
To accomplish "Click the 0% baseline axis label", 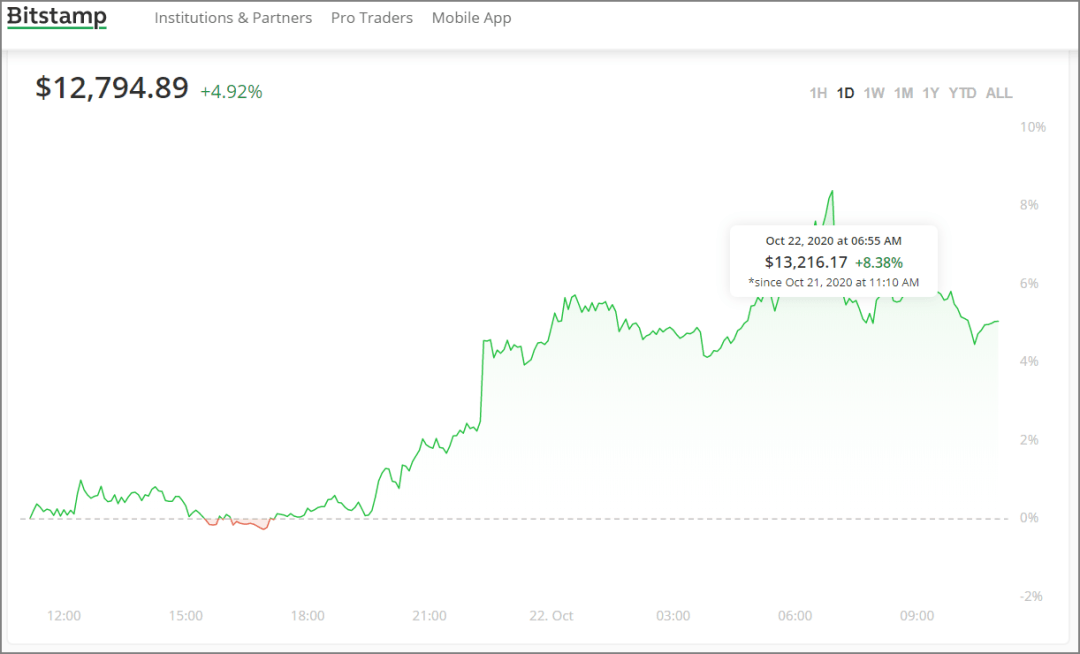I will pyautogui.click(x=1029, y=518).
